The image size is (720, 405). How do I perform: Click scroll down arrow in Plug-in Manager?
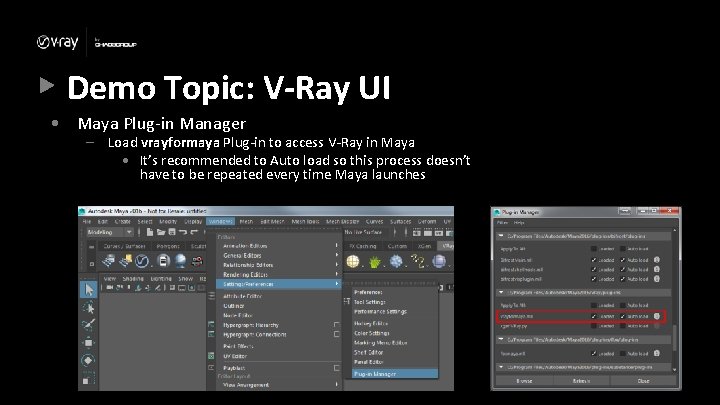click(674, 370)
